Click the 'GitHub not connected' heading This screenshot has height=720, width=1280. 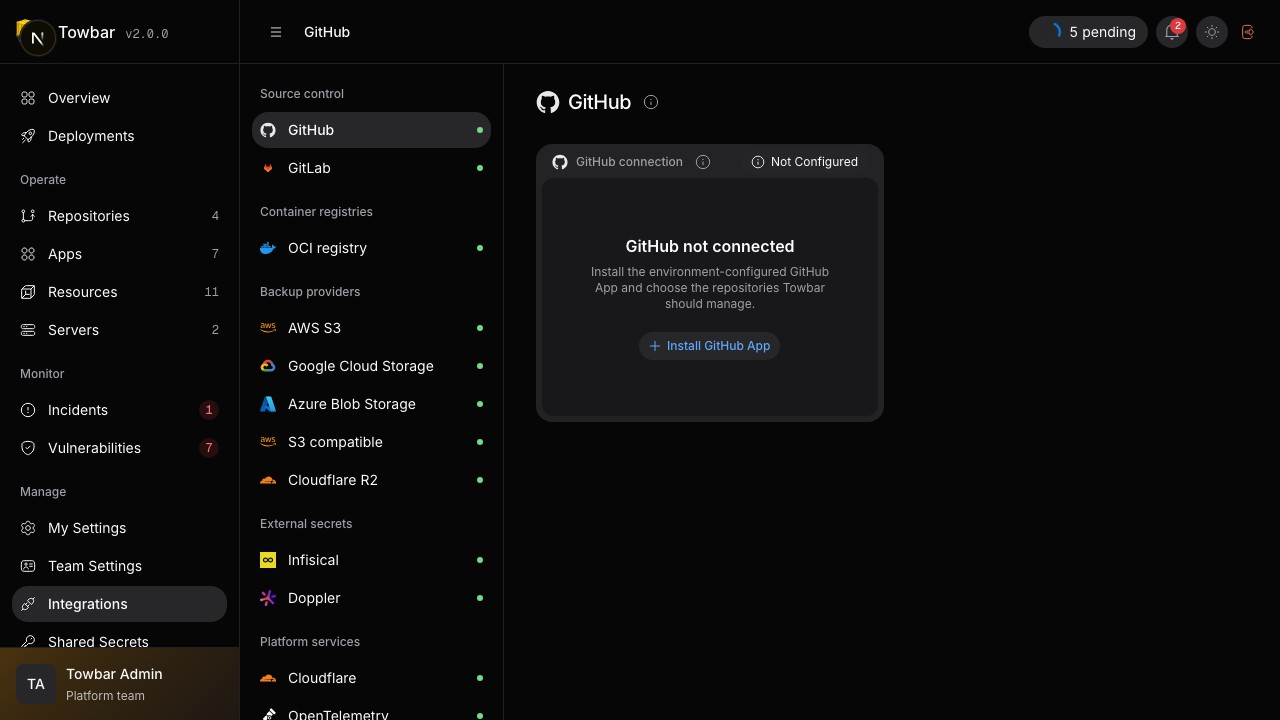pos(710,246)
